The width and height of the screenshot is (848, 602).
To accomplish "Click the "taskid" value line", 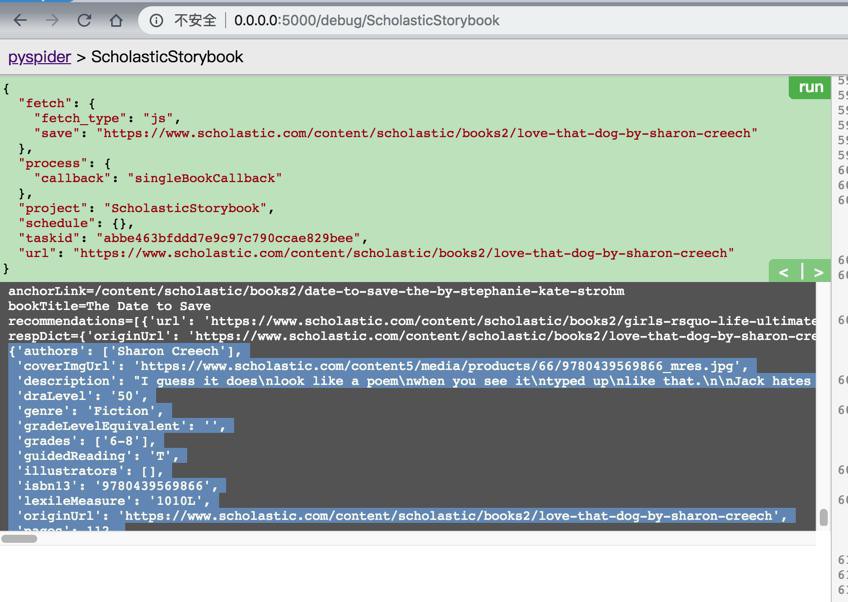I will (x=193, y=238).
